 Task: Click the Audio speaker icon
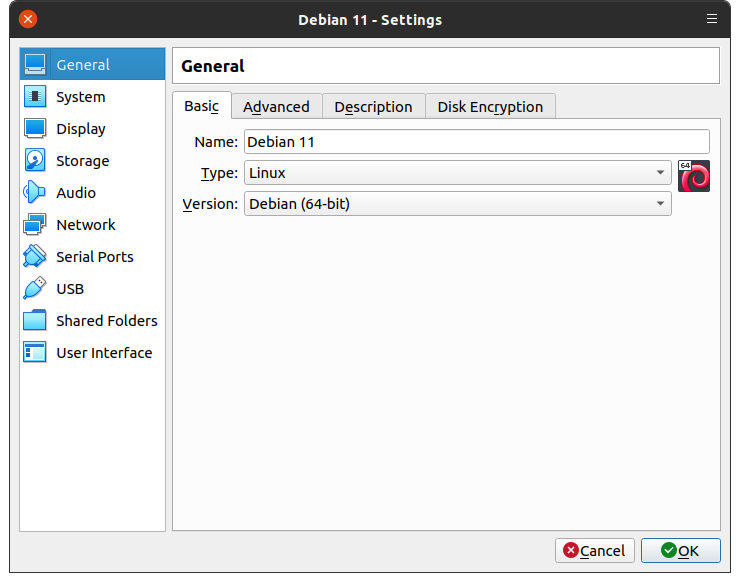pos(35,193)
